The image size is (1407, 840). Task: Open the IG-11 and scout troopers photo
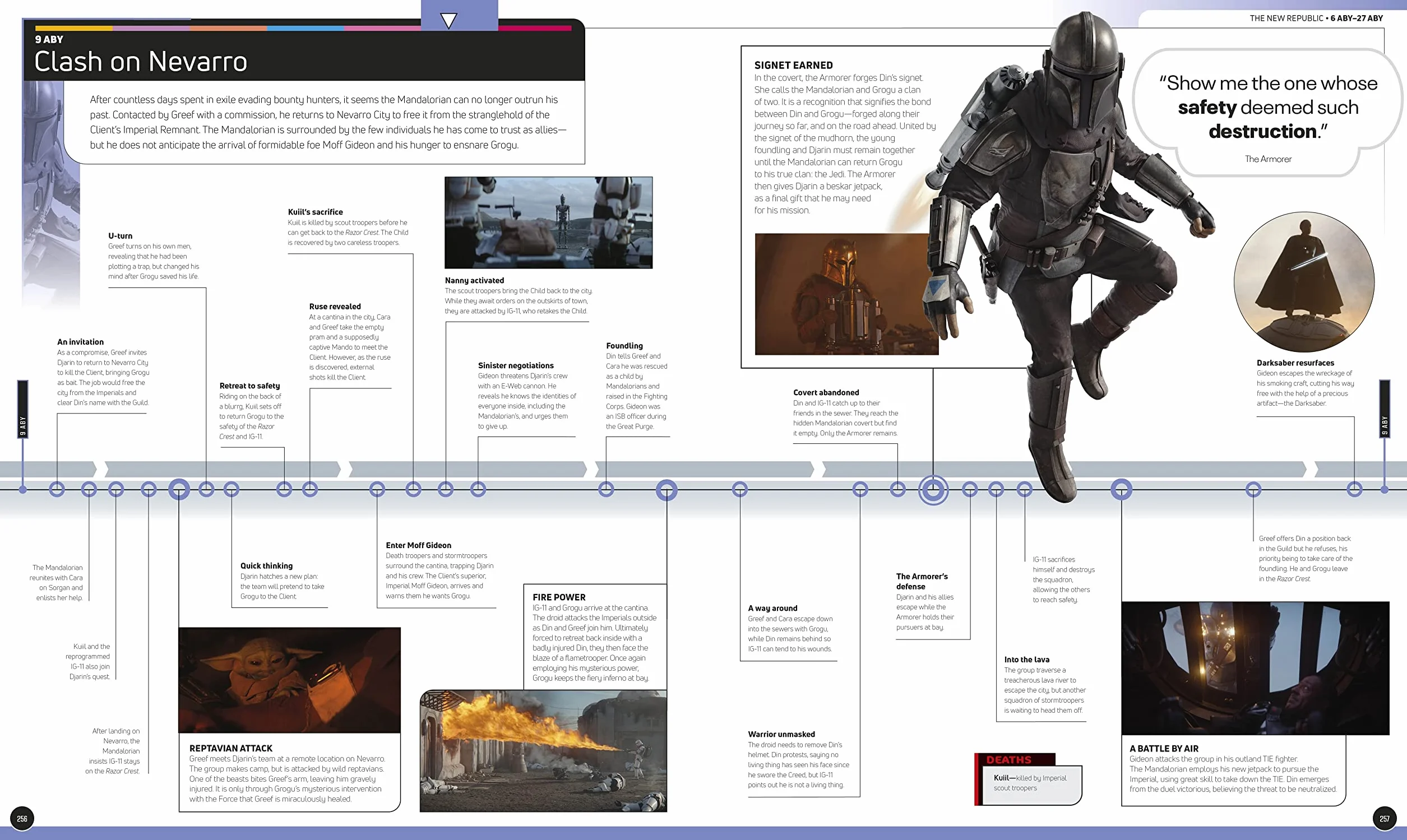pos(548,222)
